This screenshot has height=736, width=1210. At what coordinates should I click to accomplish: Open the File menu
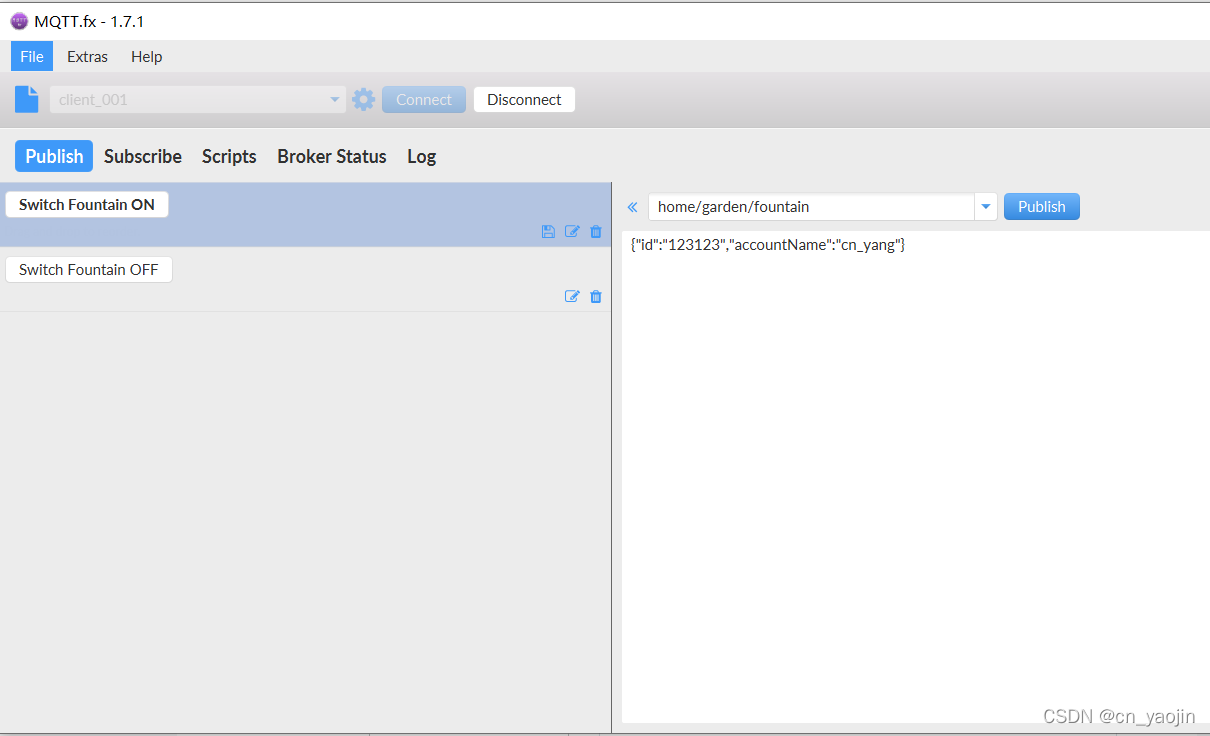tap(32, 57)
